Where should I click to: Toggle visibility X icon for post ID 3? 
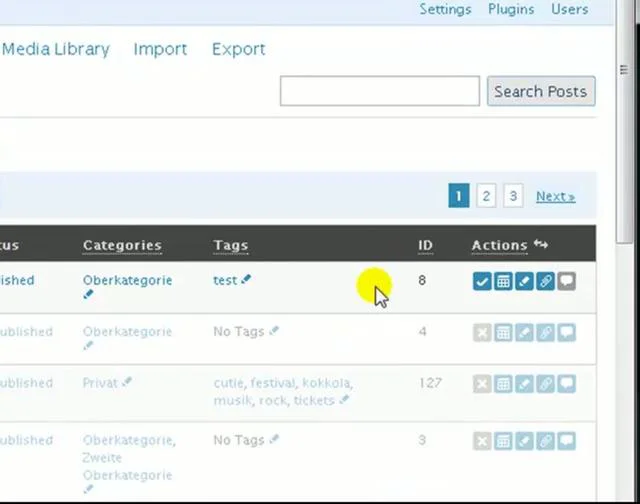482,441
